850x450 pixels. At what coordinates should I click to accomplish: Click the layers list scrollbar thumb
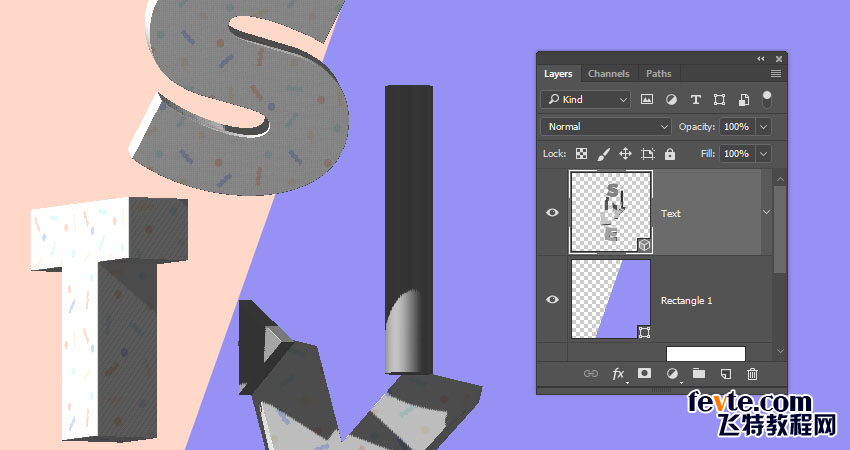click(780, 229)
